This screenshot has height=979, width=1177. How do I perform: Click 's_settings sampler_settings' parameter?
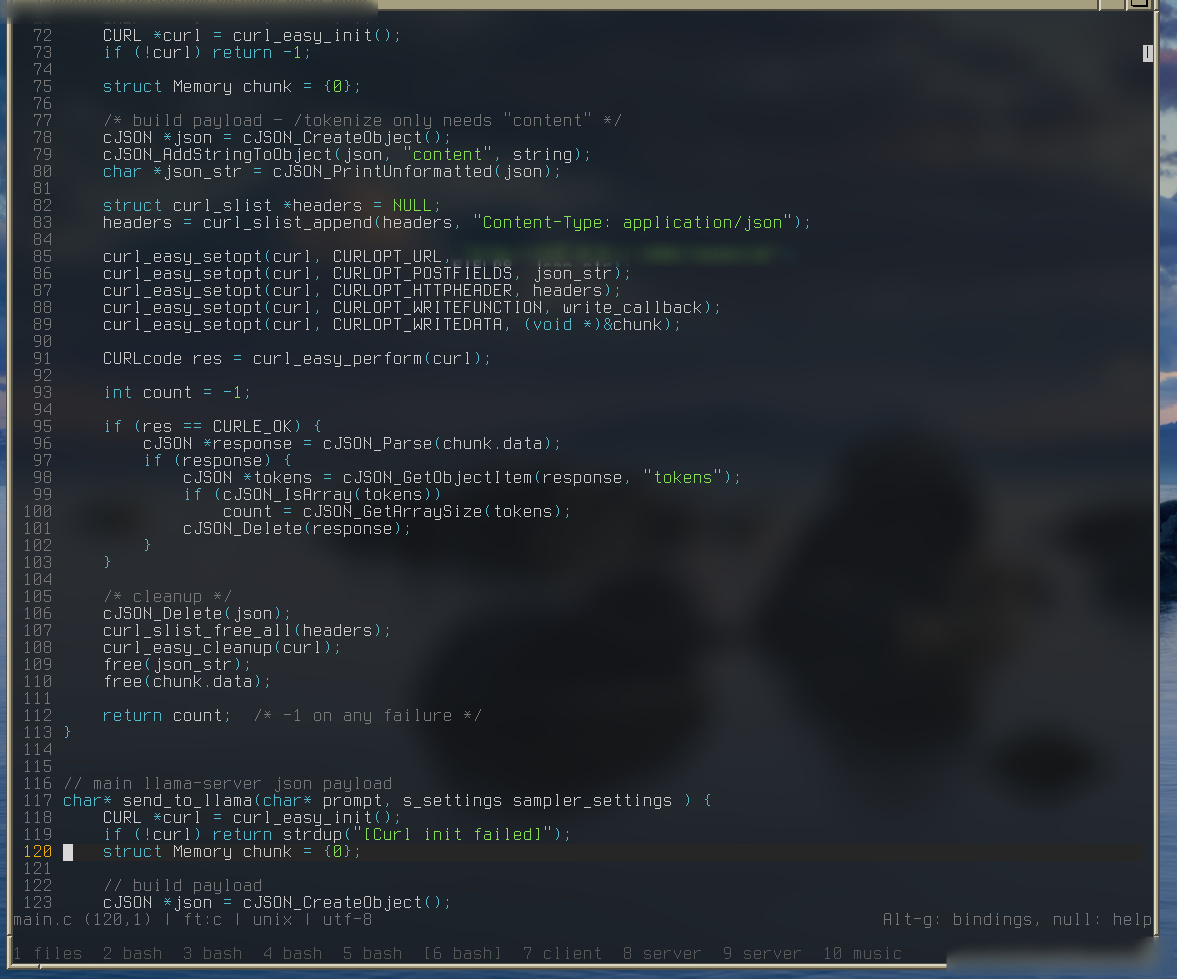[x=537, y=801]
